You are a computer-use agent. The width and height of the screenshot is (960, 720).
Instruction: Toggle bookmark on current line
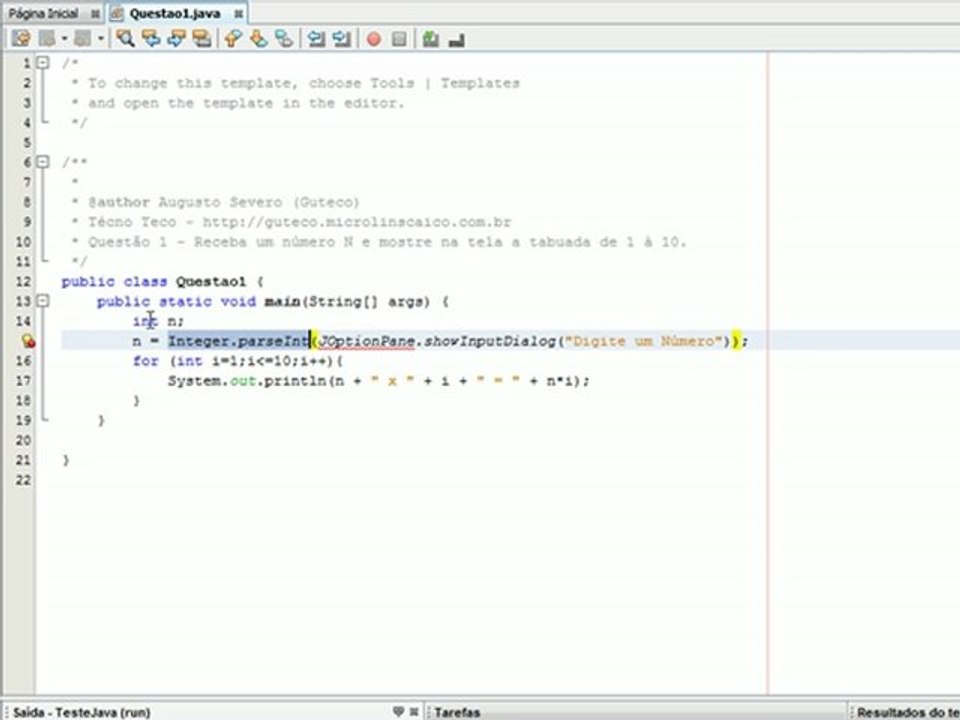coord(284,39)
